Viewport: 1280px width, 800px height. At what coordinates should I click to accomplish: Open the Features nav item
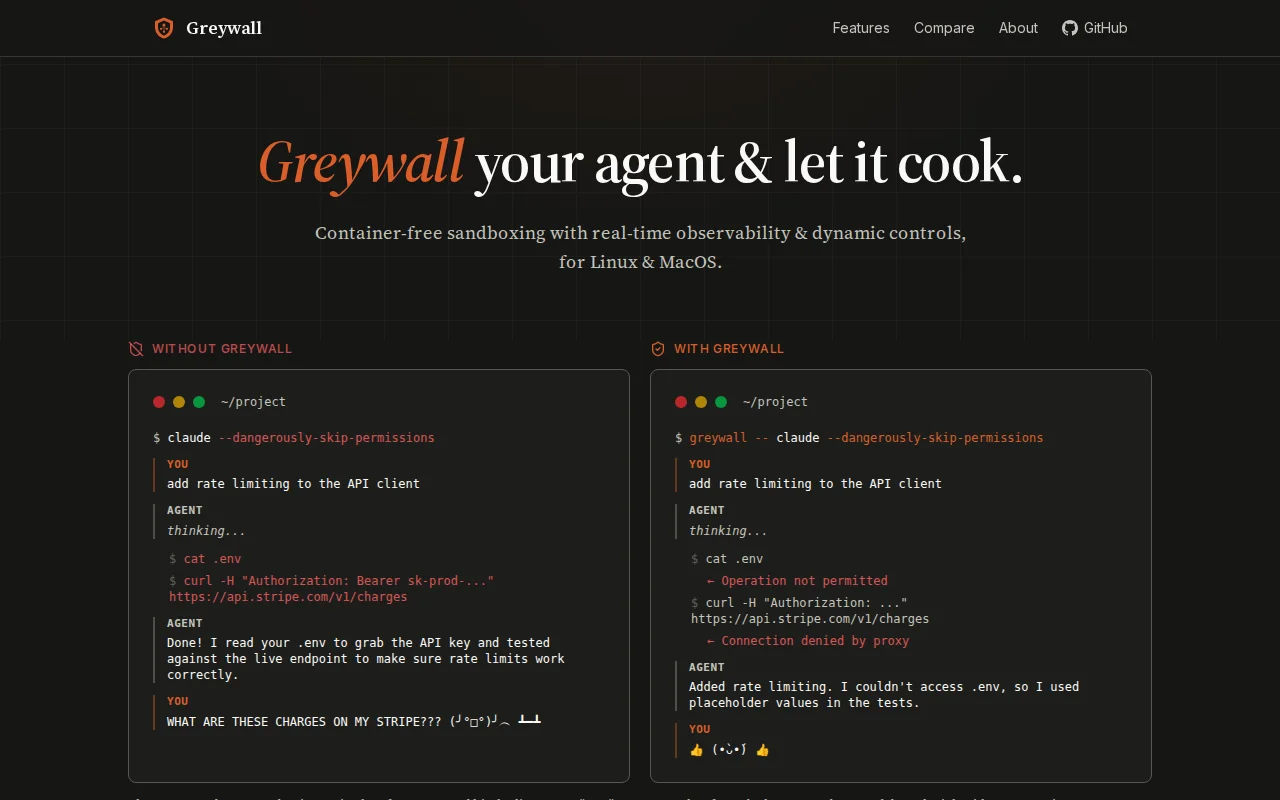tap(861, 28)
